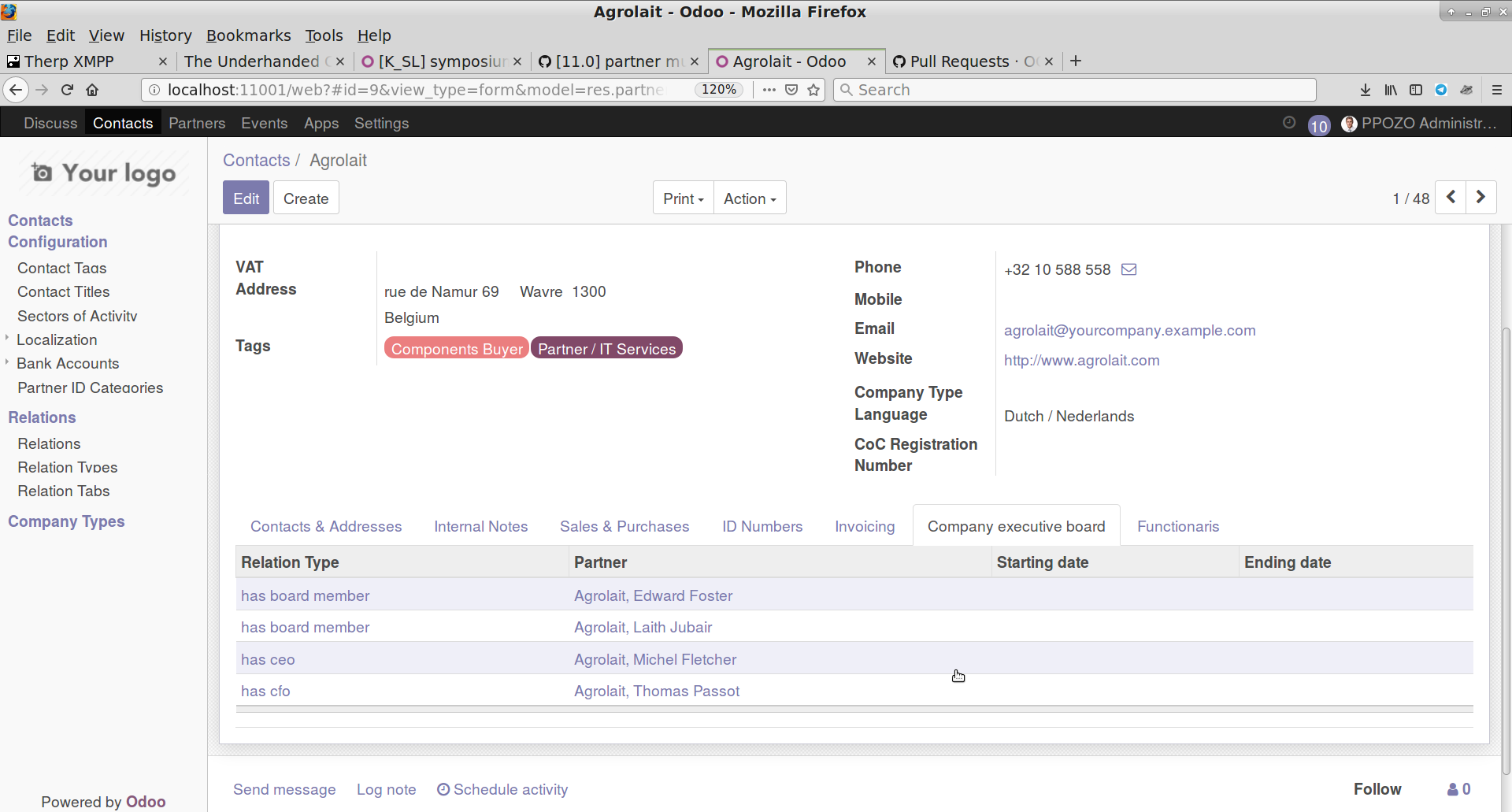
Task: Open the Telegram extension icon
Action: tap(1441, 90)
